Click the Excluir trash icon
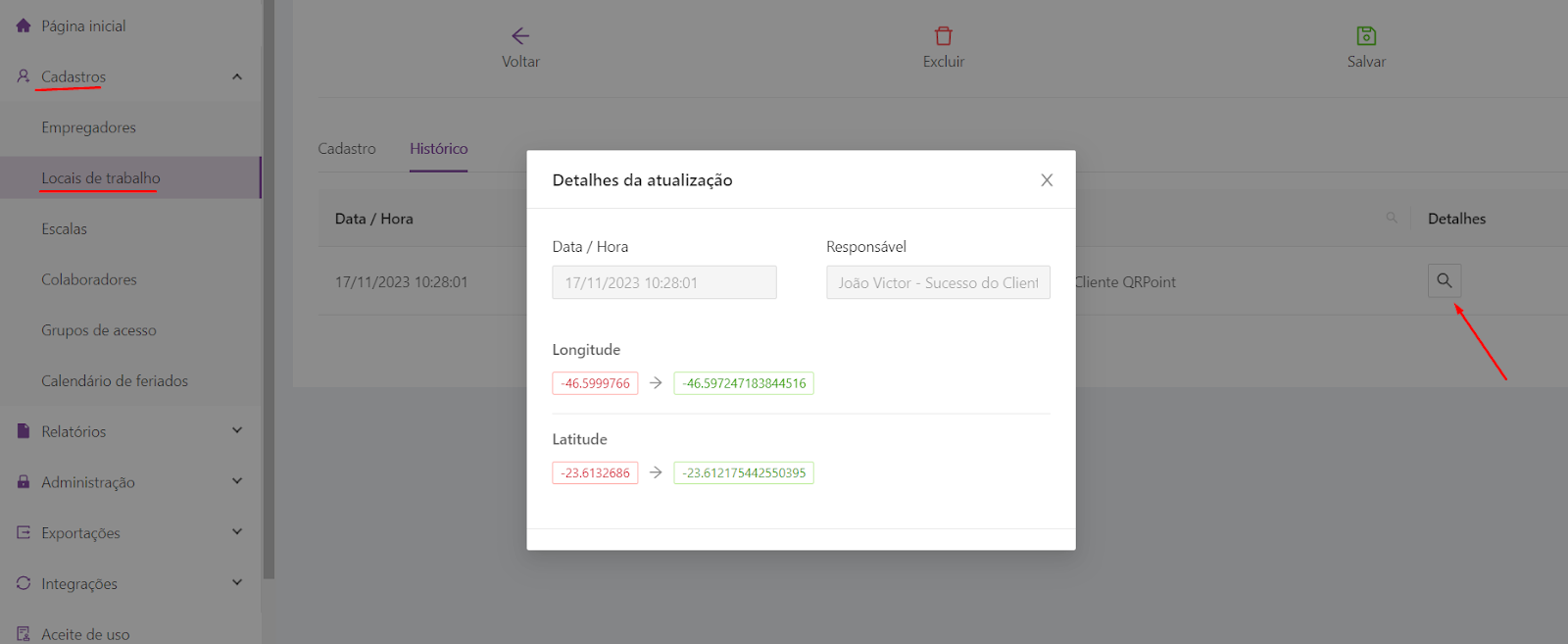The image size is (1568, 644). (x=943, y=36)
